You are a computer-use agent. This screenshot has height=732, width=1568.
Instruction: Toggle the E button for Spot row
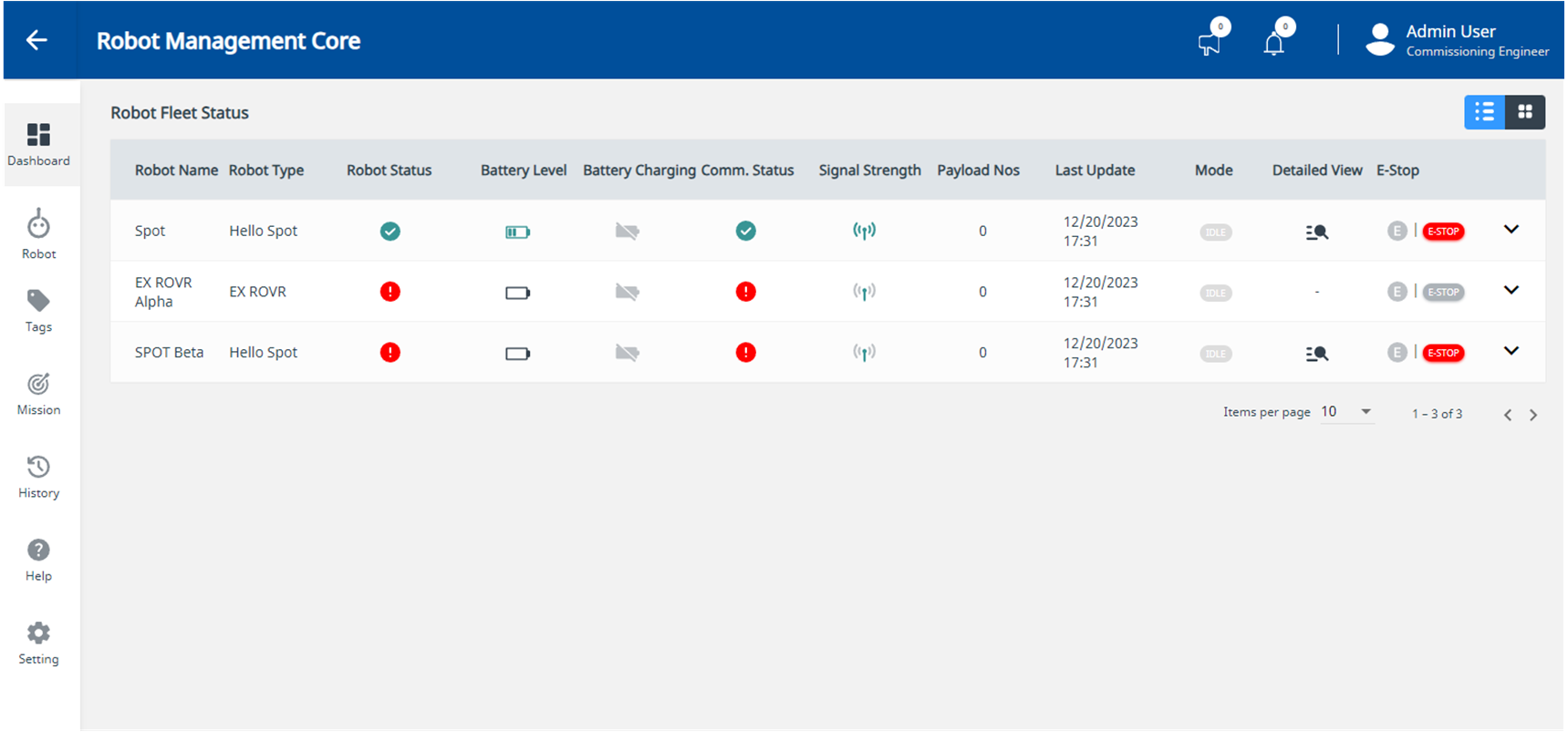(x=1397, y=232)
